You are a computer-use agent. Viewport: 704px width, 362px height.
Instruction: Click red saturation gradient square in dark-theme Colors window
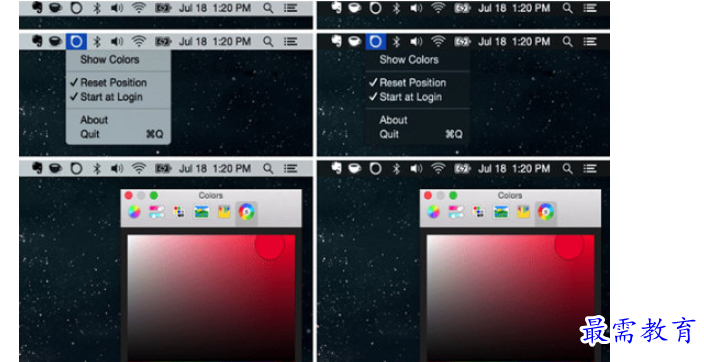510,298
